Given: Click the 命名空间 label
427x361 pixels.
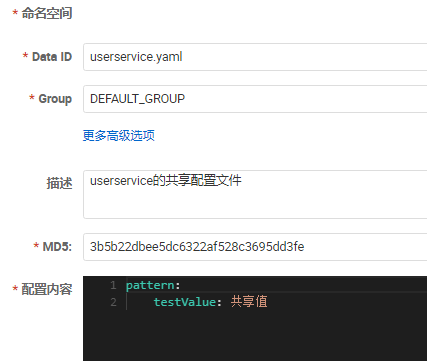Looking at the screenshot, I should pos(47,14).
